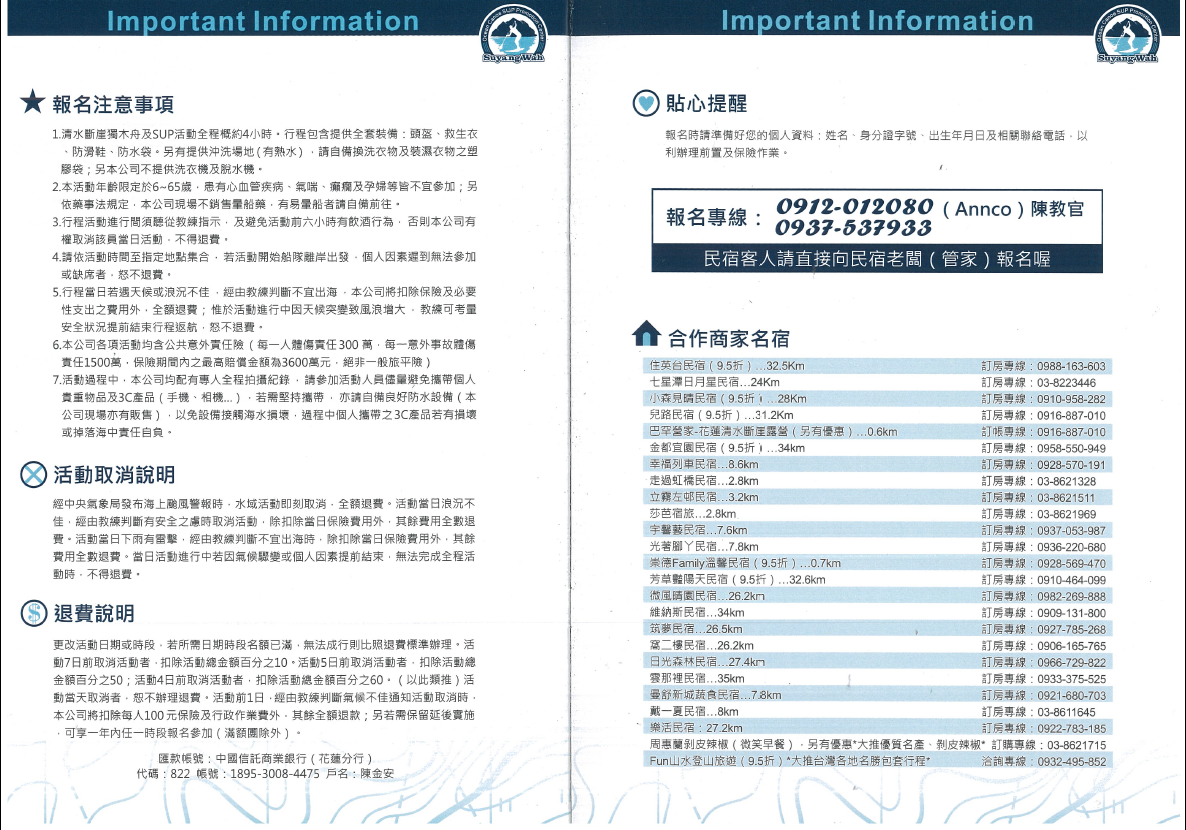Click the 報名注意事項 heading
Viewport: 1186px width, 830px height.
(x=113, y=104)
